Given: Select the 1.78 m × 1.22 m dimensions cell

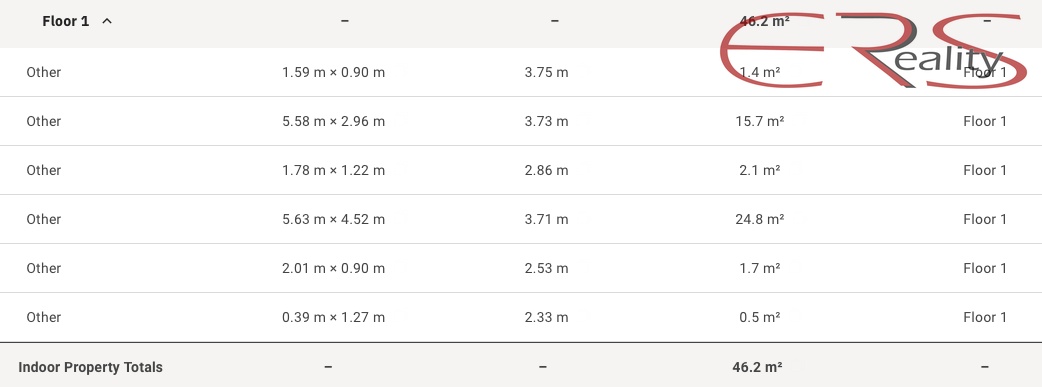Looking at the screenshot, I should tap(334, 170).
